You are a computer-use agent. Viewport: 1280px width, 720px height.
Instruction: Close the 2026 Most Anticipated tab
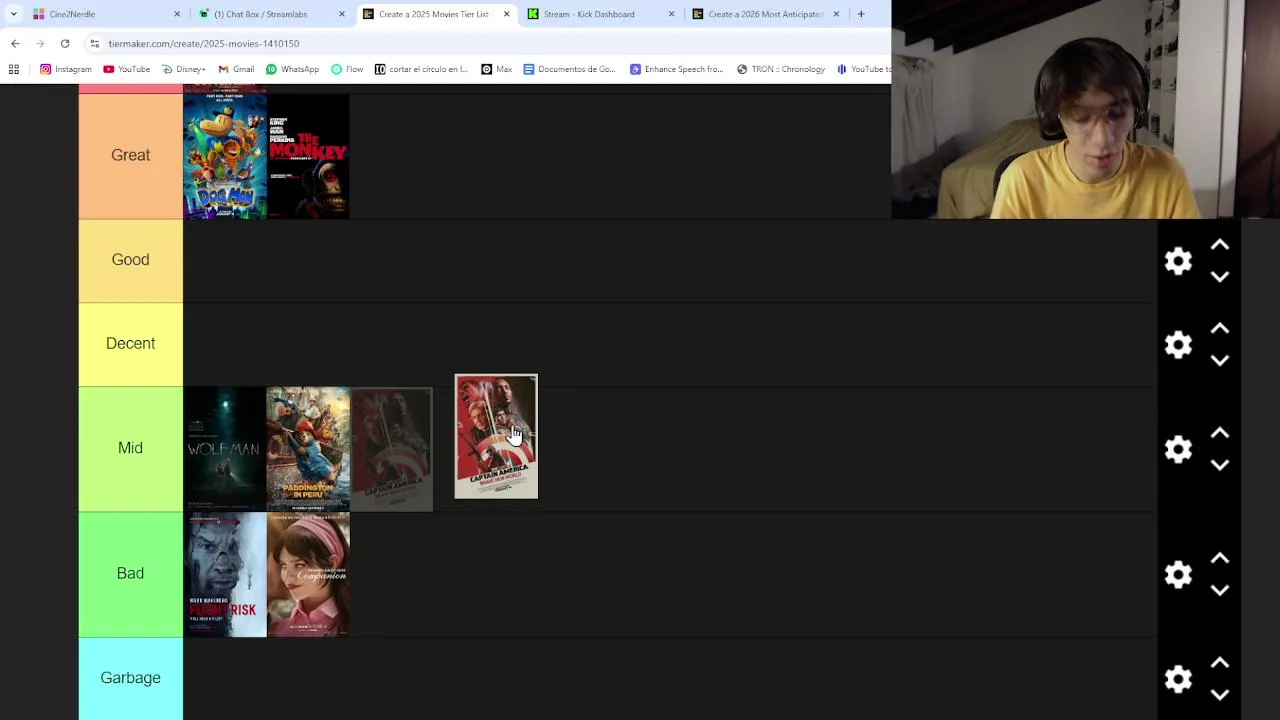coord(836,14)
